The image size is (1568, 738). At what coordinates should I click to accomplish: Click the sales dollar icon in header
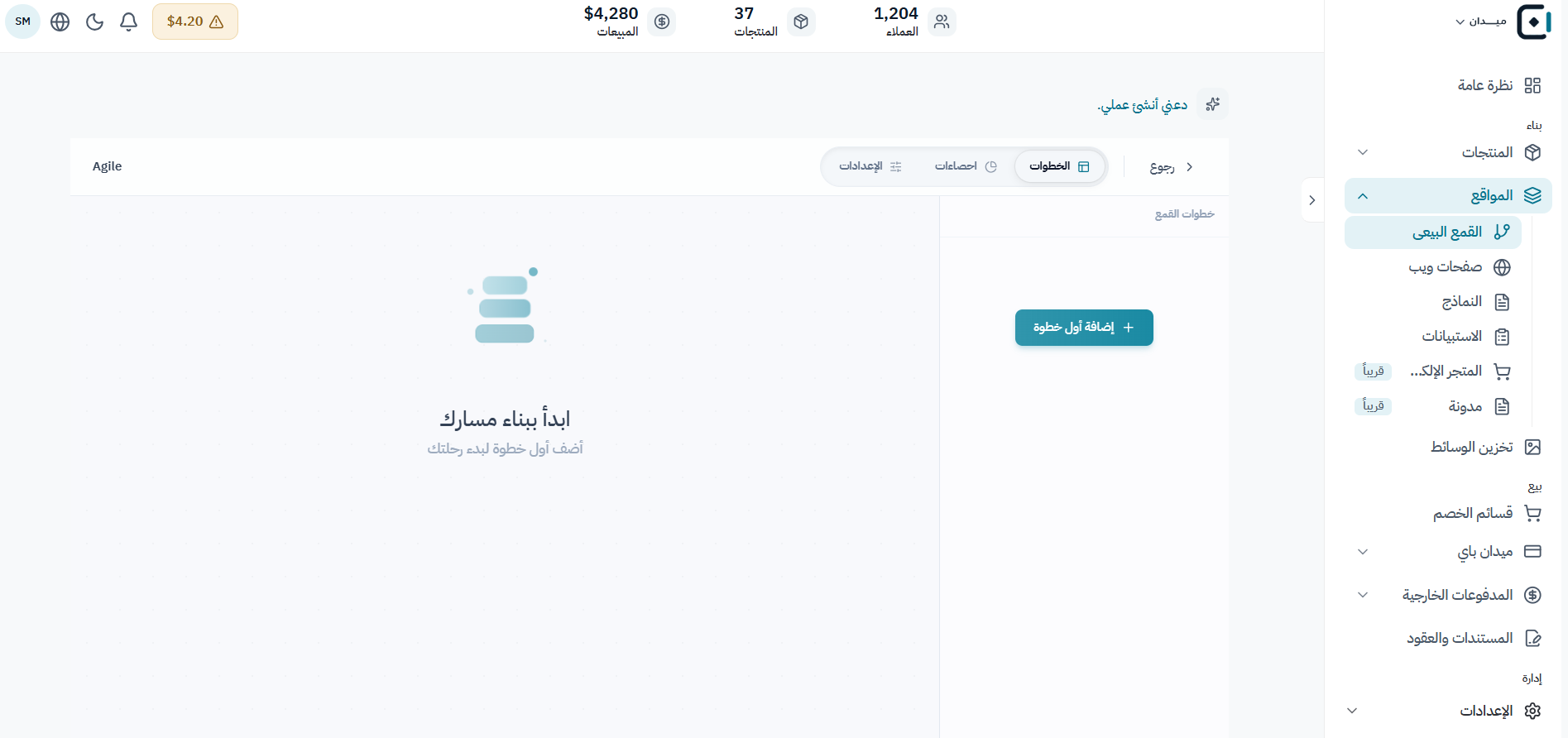click(662, 22)
